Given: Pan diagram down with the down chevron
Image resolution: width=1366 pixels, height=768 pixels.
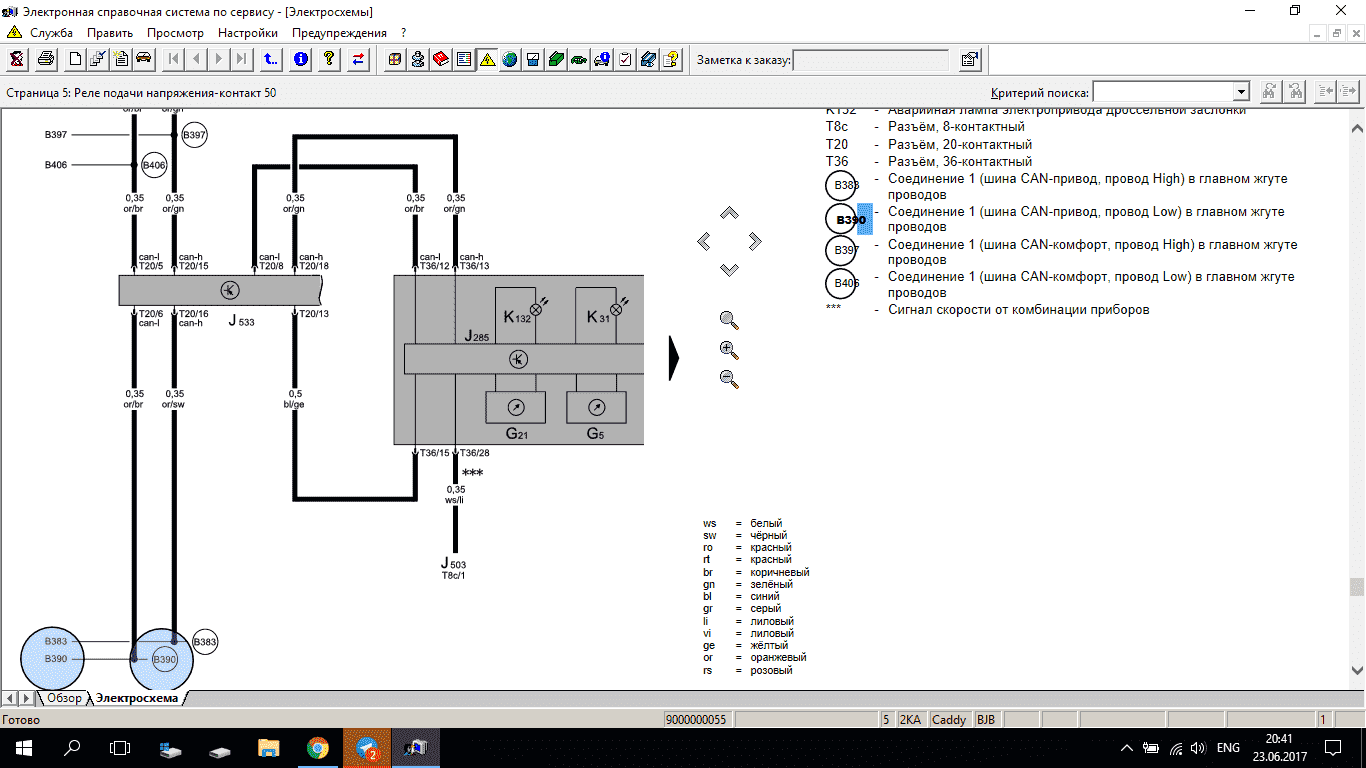Looking at the screenshot, I should point(729,269).
